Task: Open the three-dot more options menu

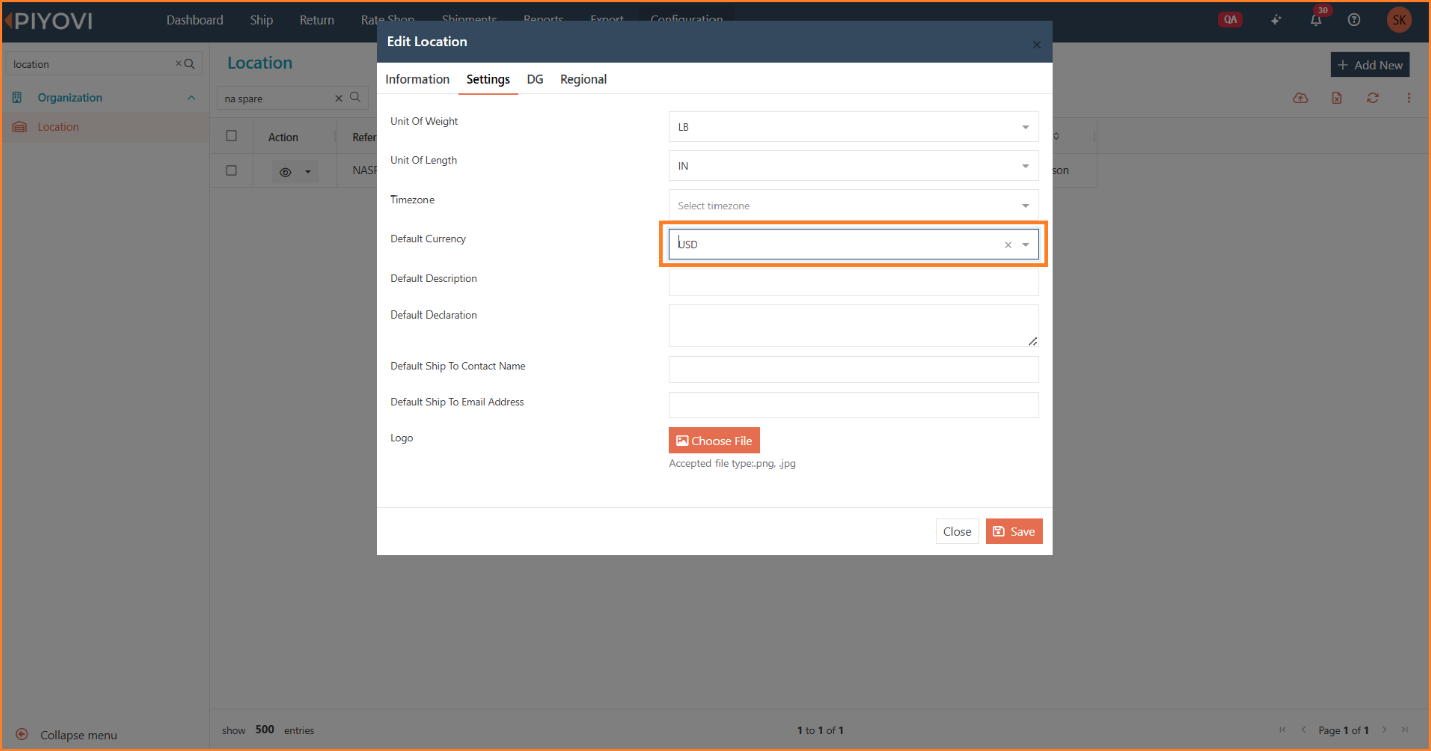Action: (x=1409, y=98)
